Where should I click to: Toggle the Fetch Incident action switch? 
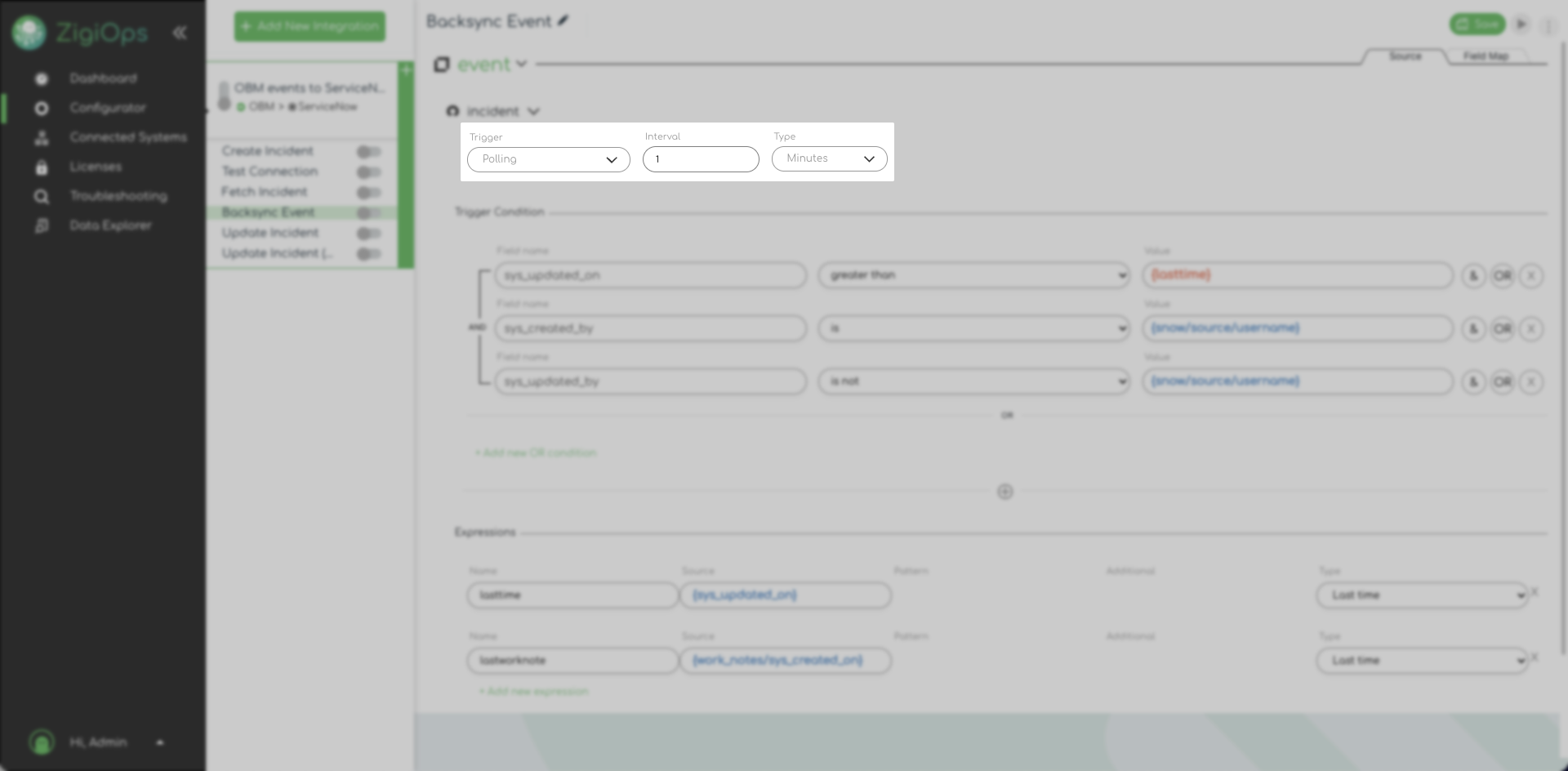[x=368, y=193]
